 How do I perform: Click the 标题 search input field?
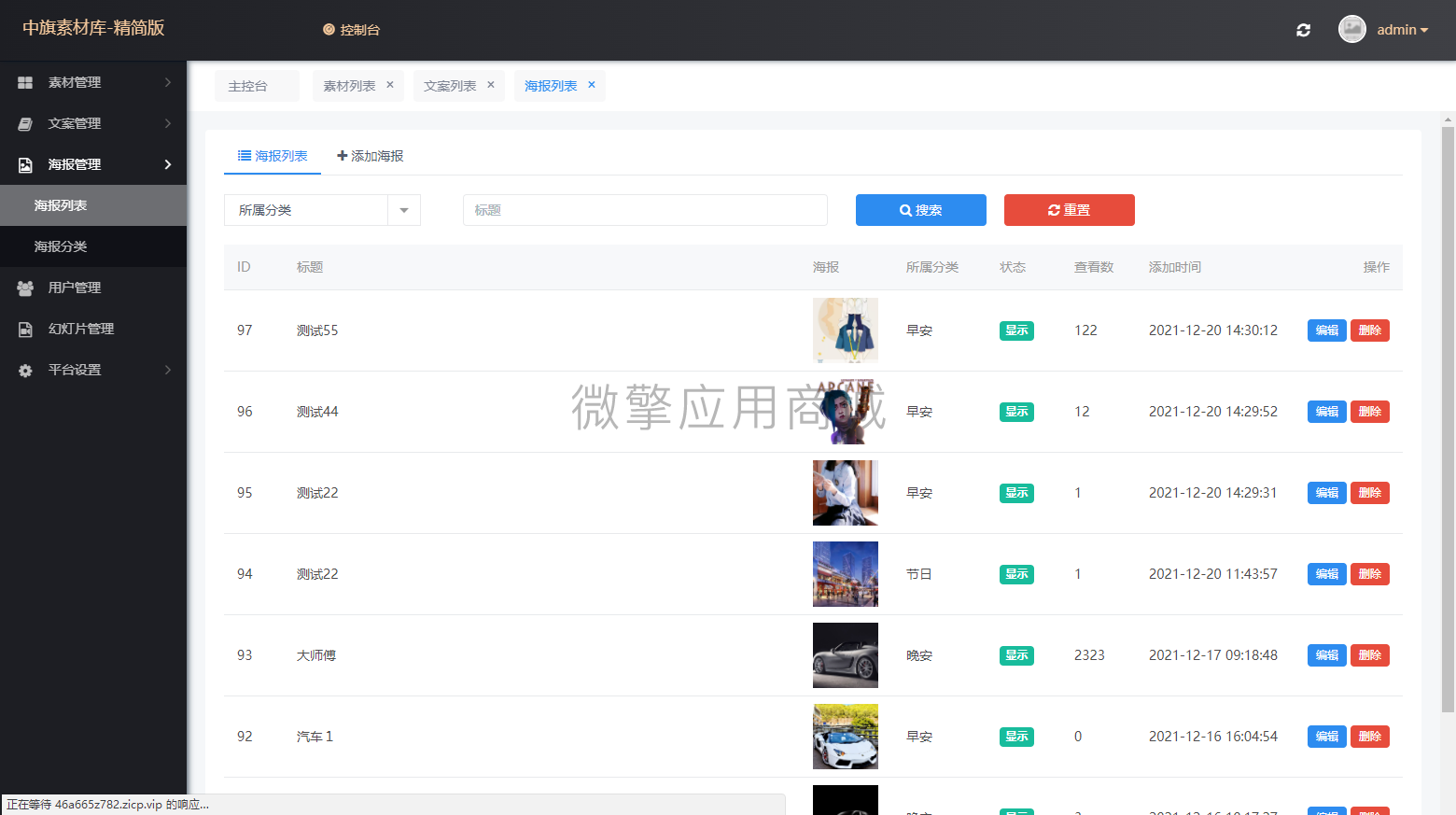tap(645, 210)
